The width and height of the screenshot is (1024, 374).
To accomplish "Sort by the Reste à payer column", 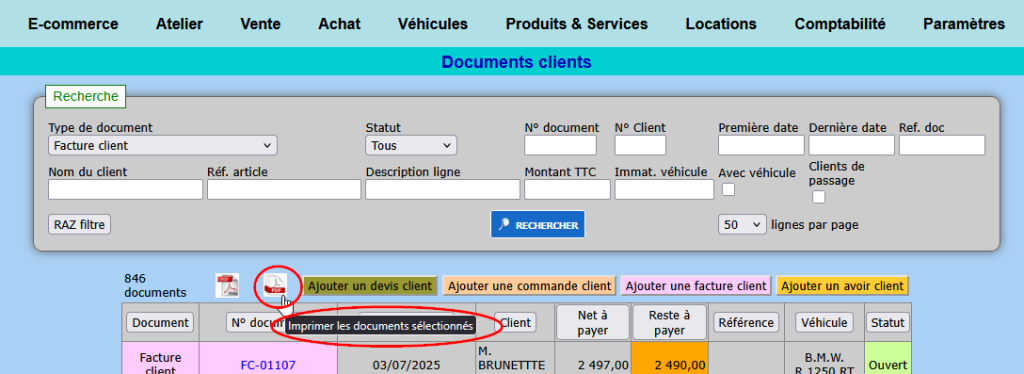I will click(x=669, y=322).
